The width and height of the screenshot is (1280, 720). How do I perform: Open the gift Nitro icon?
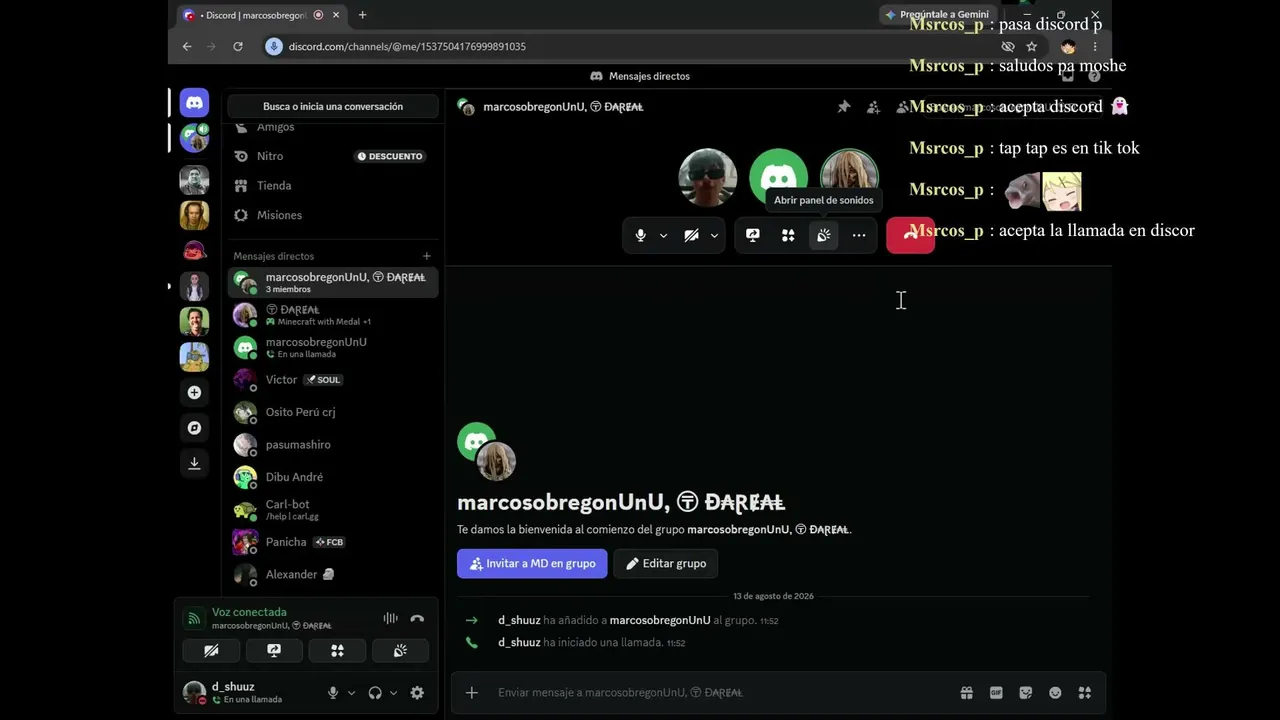point(967,693)
